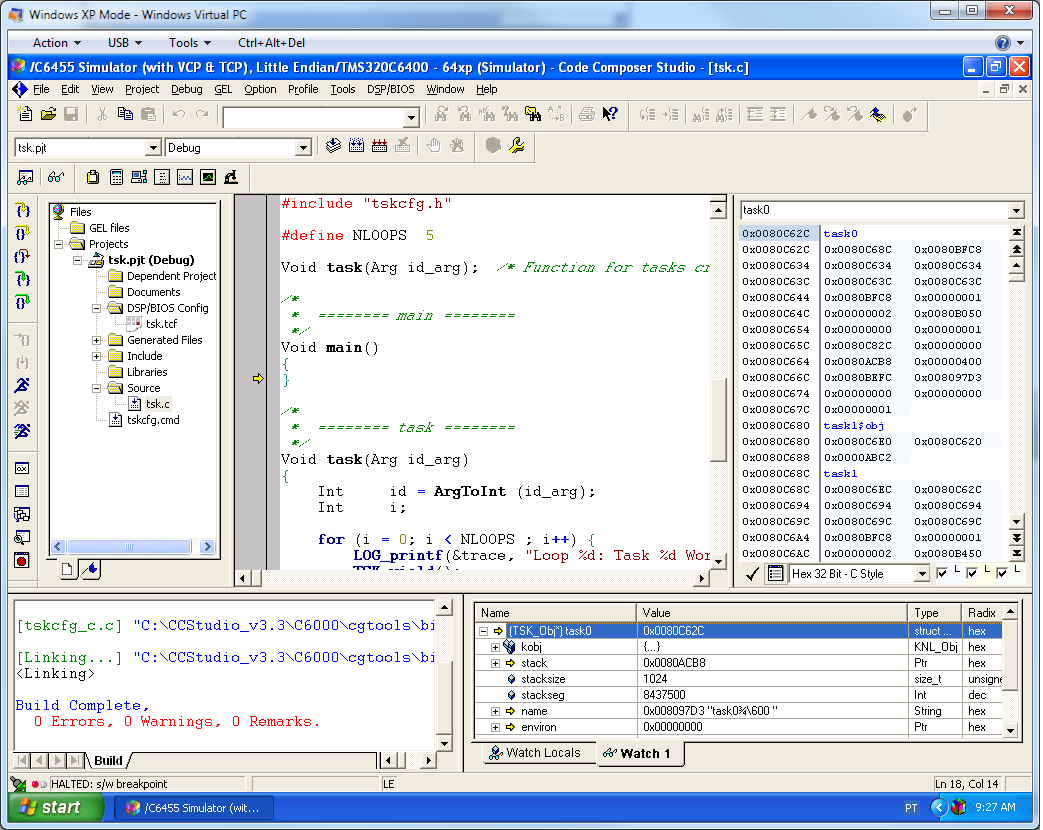Open the Hex 32 Bit format dropdown
The image size is (1043, 830).
(921, 574)
